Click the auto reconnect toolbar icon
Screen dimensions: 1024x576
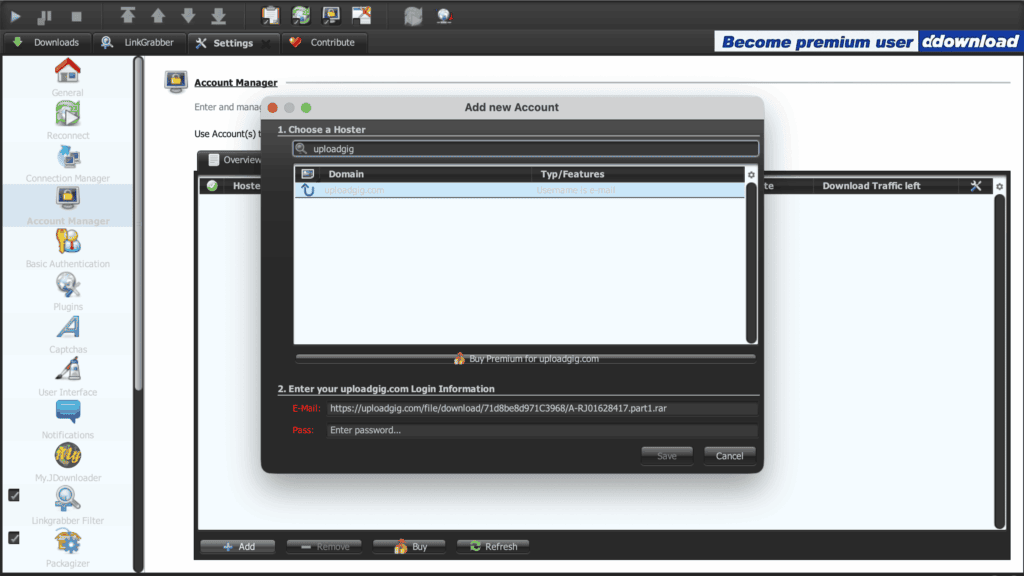point(300,15)
